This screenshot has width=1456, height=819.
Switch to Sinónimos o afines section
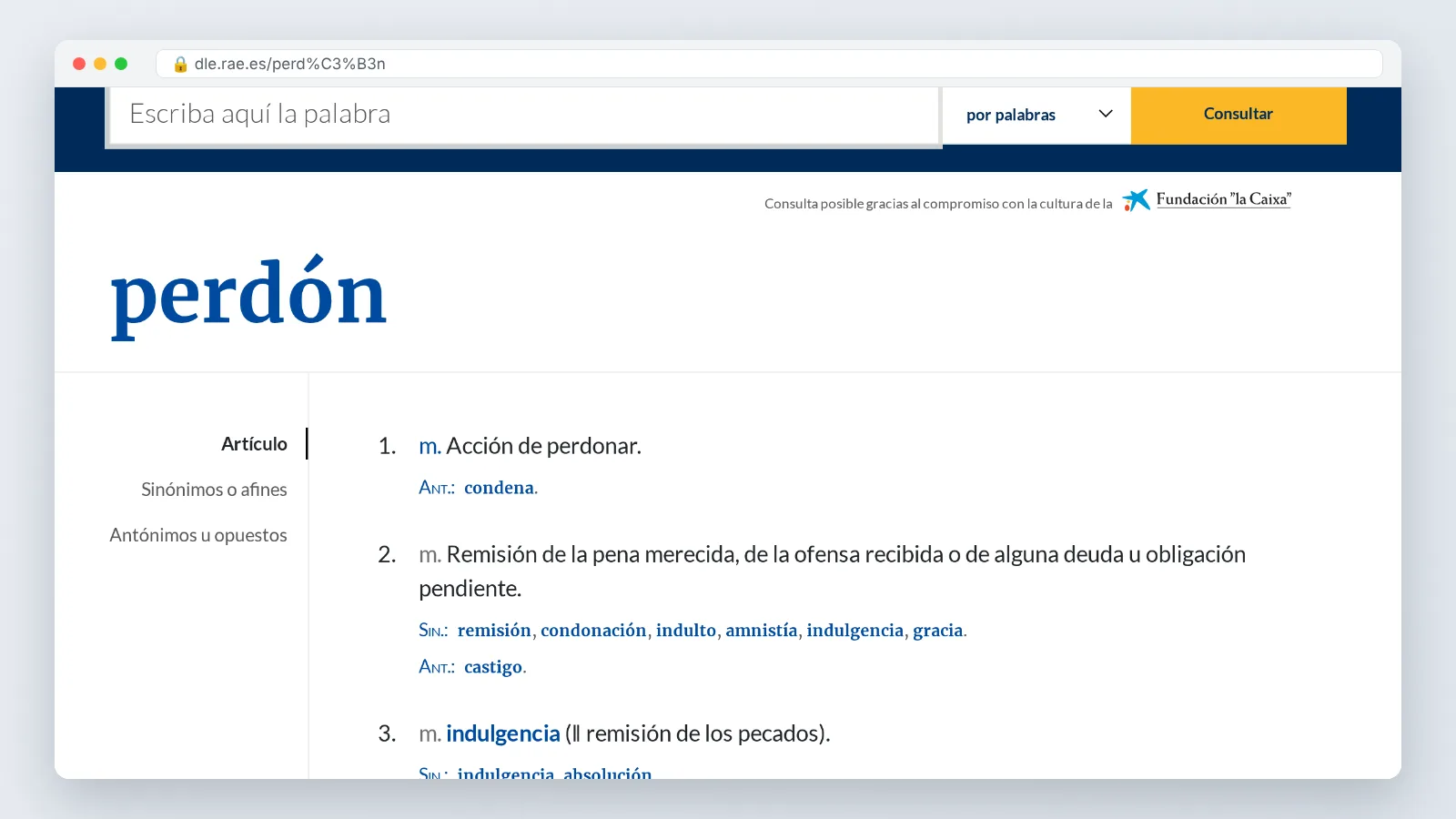click(214, 490)
